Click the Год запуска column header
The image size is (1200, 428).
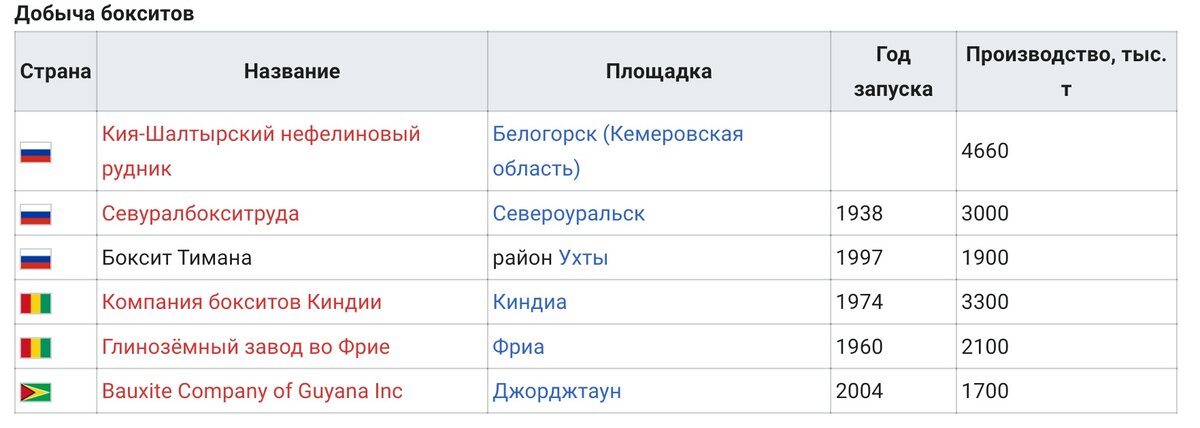(893, 71)
